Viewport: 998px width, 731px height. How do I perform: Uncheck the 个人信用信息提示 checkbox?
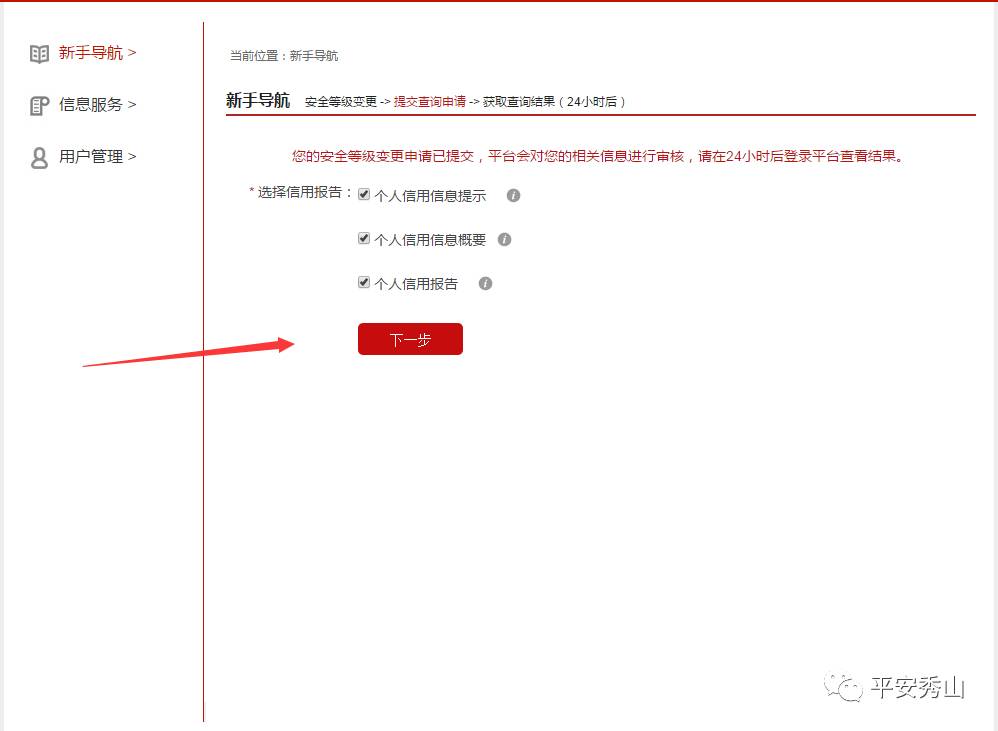(x=364, y=194)
